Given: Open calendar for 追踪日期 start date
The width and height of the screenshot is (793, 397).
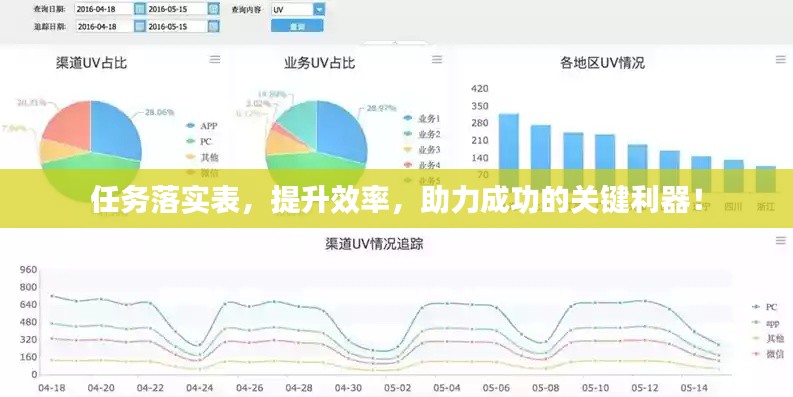Looking at the screenshot, I should click(x=140, y=26).
